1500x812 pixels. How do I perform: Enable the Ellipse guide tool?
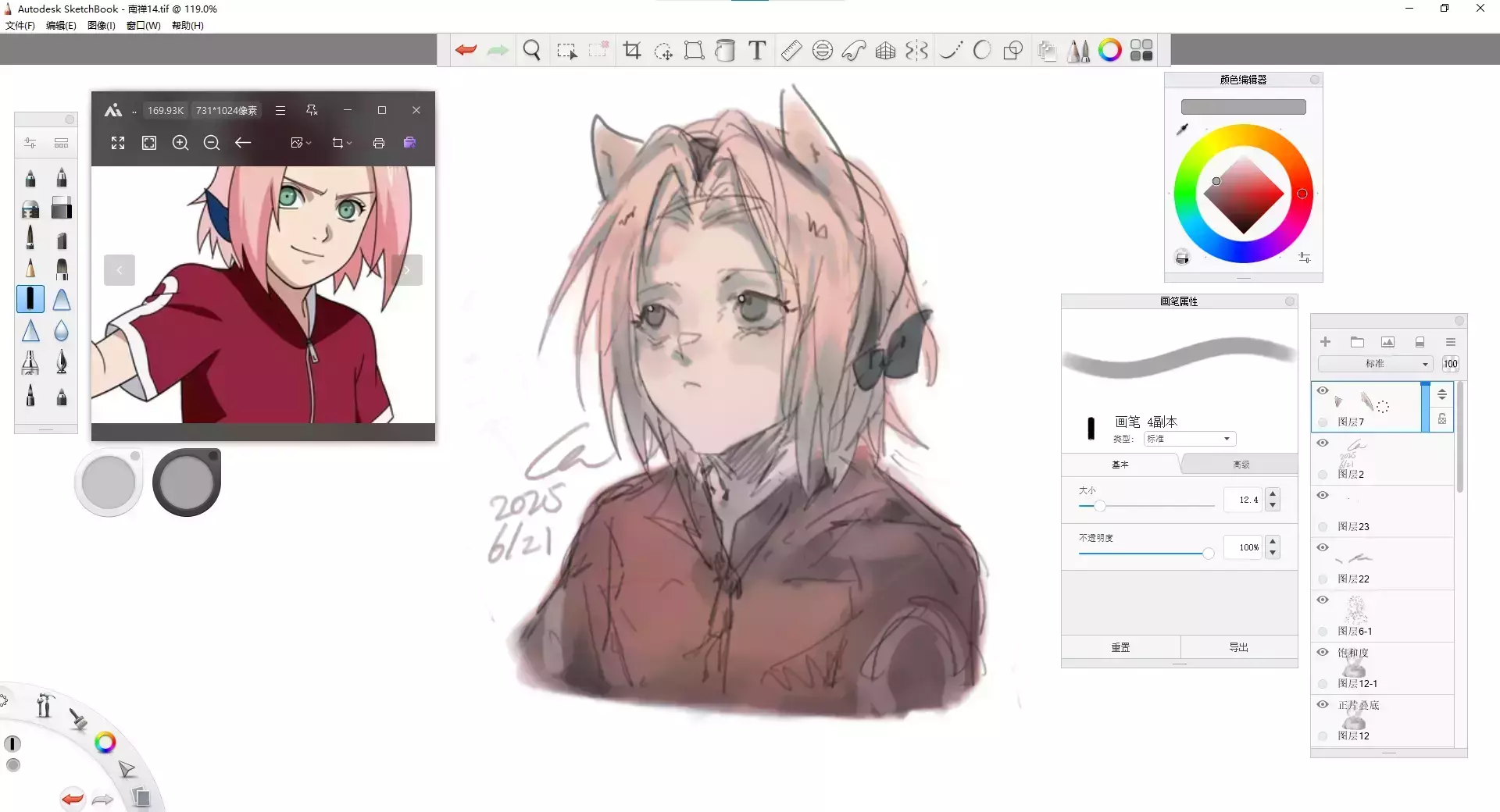823,51
